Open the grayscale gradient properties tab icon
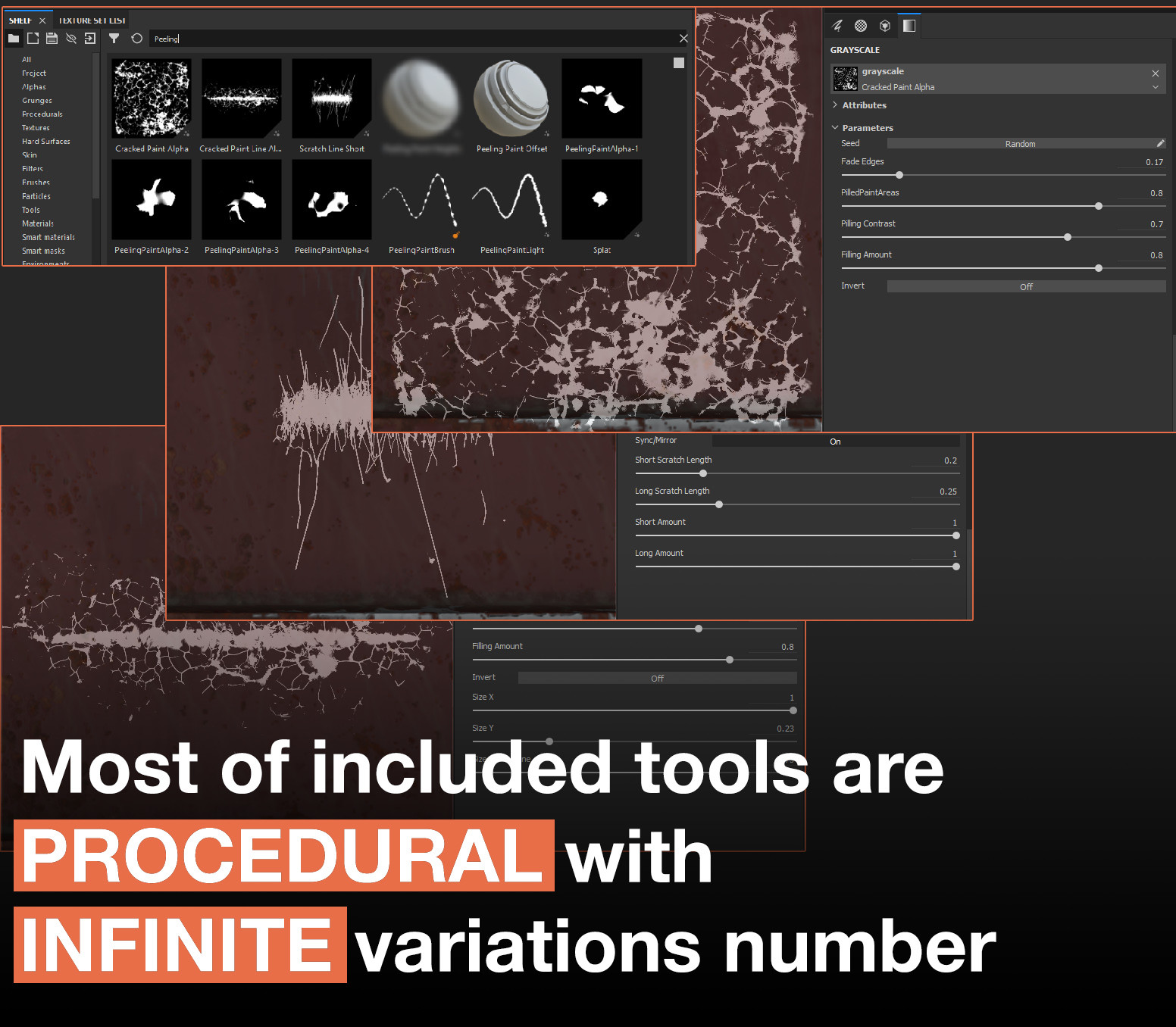The image size is (1176, 1027). coord(909,26)
